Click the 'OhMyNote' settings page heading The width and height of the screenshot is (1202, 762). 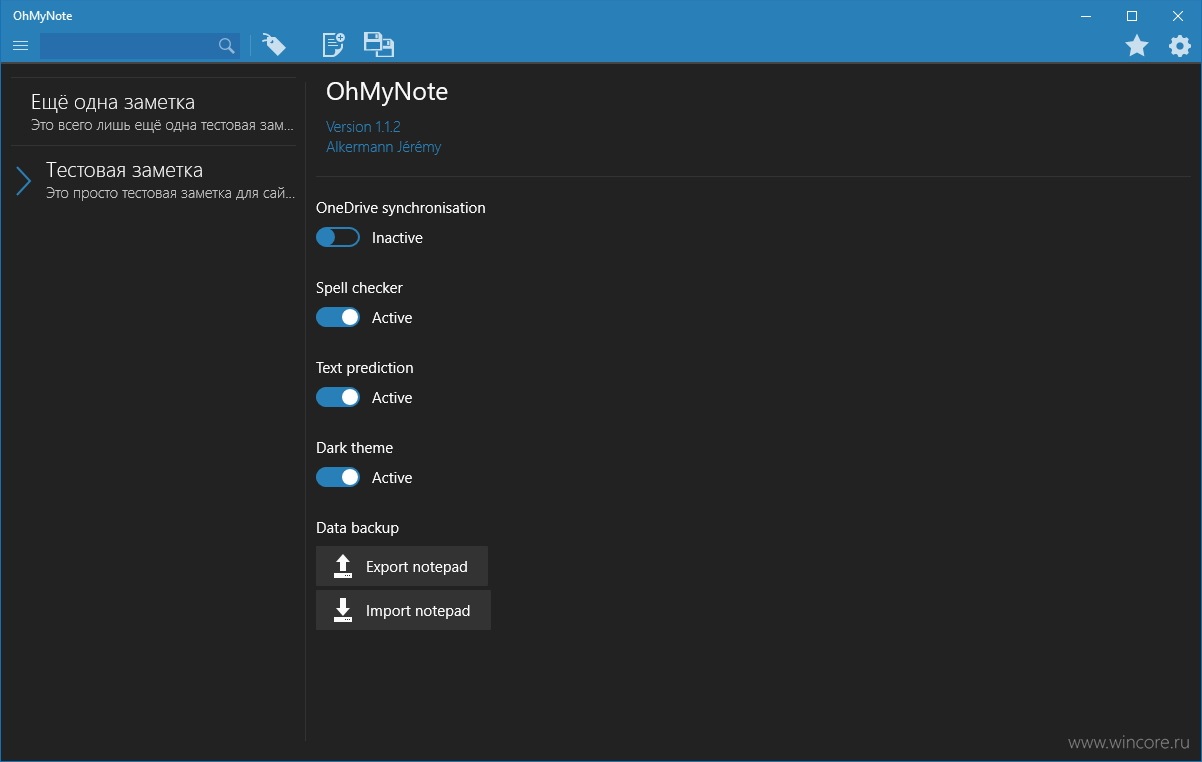pyautogui.click(x=387, y=92)
